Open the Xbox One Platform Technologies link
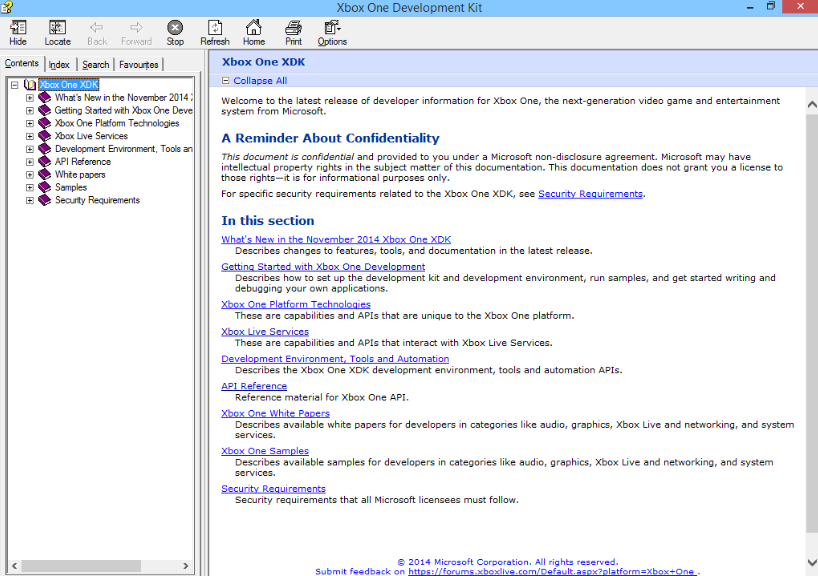Screen dimensions: 818x576 pyautogui.click(x=295, y=304)
